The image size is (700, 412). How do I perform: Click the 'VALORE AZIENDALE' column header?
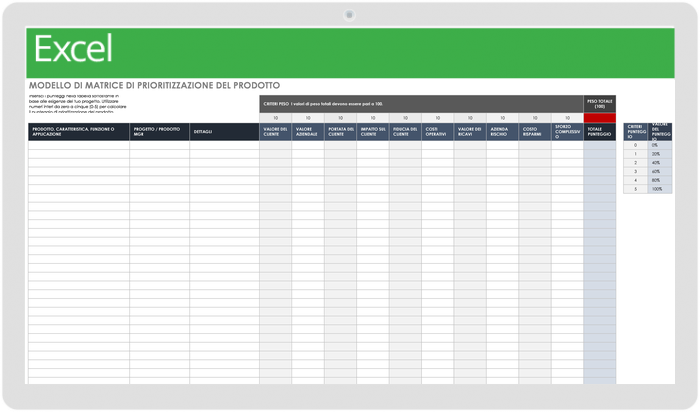(x=308, y=132)
